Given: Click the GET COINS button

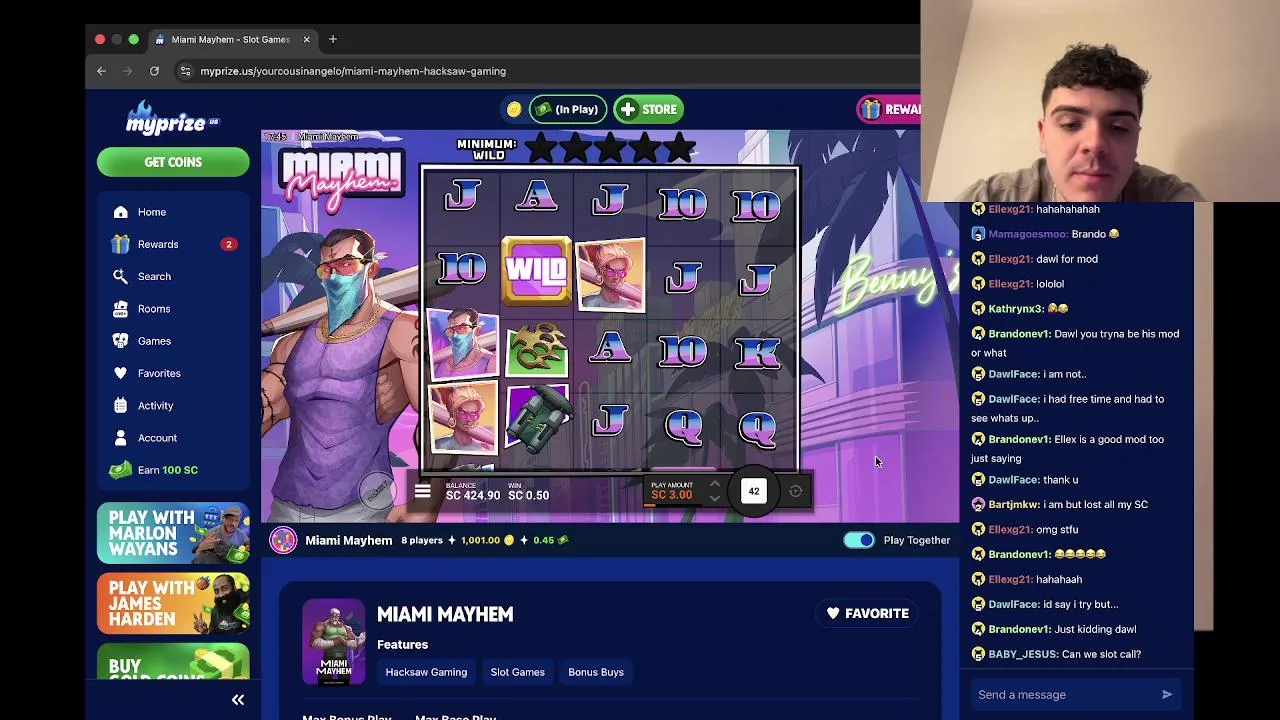Looking at the screenshot, I should coord(173,162).
